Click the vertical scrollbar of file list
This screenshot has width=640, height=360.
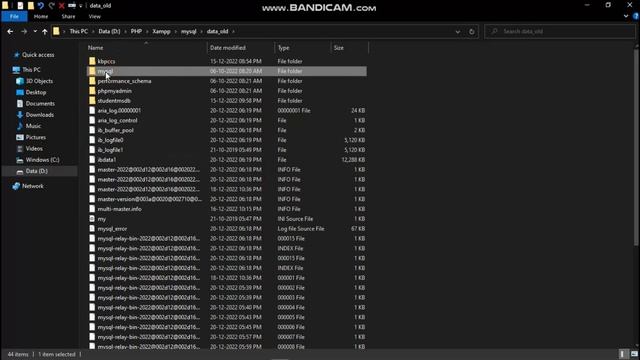[x=637, y=147]
